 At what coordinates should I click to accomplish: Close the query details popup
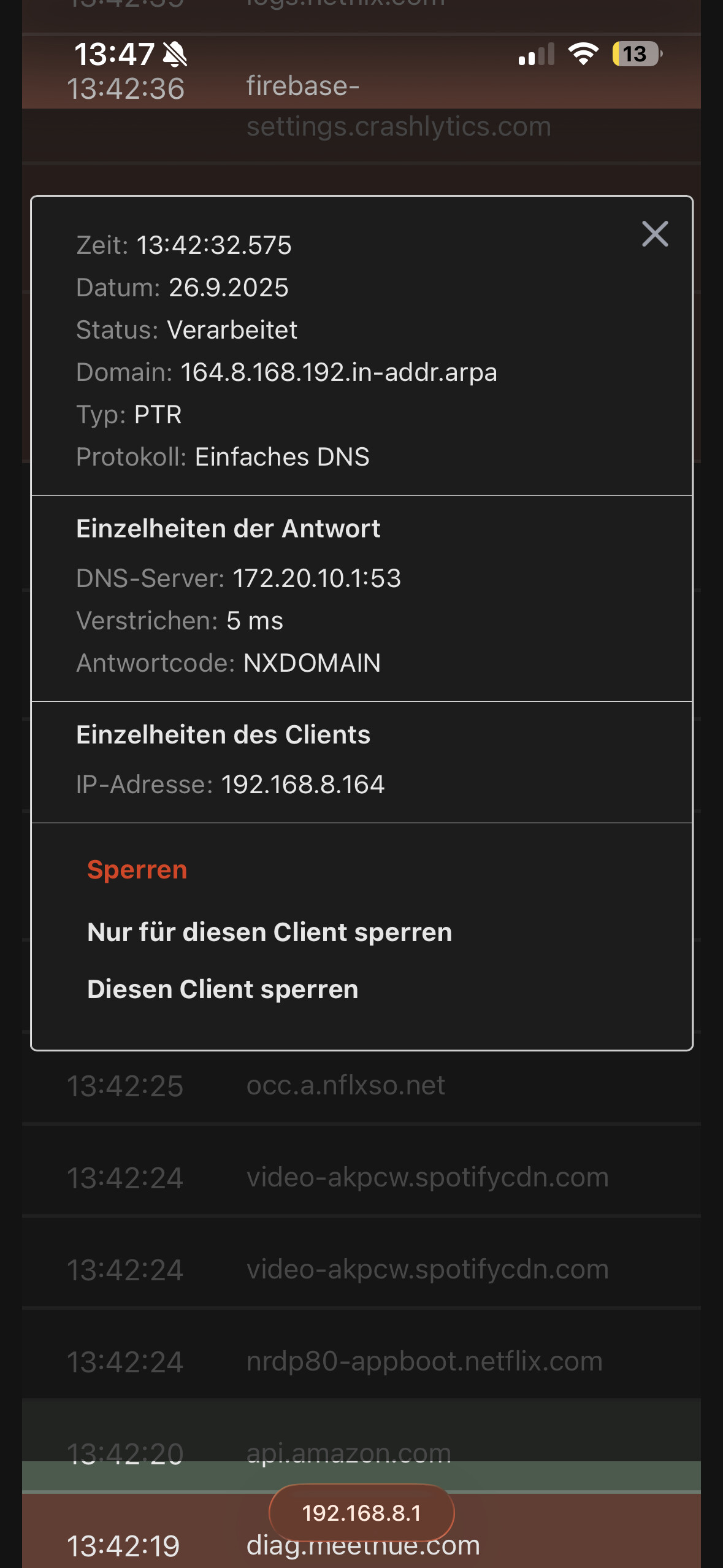(654, 234)
